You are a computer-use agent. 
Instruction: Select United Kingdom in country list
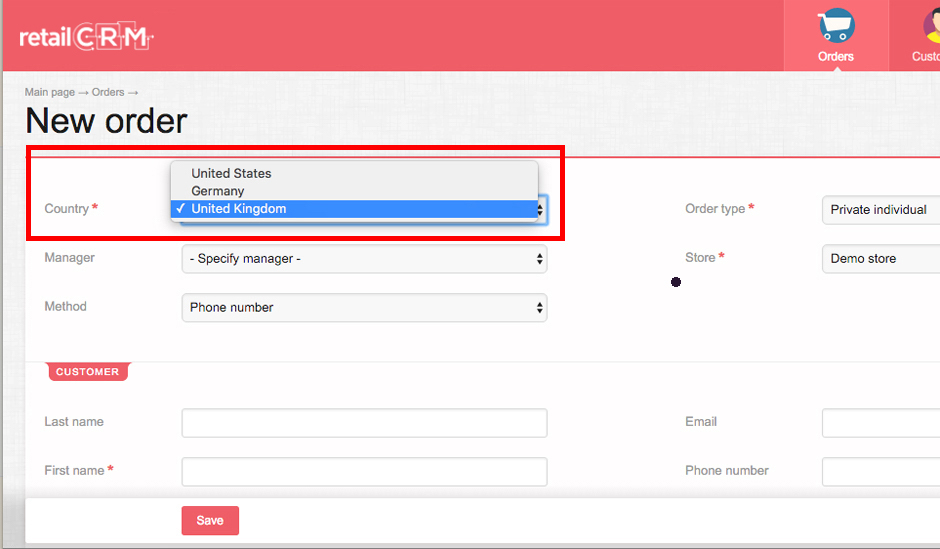click(354, 209)
